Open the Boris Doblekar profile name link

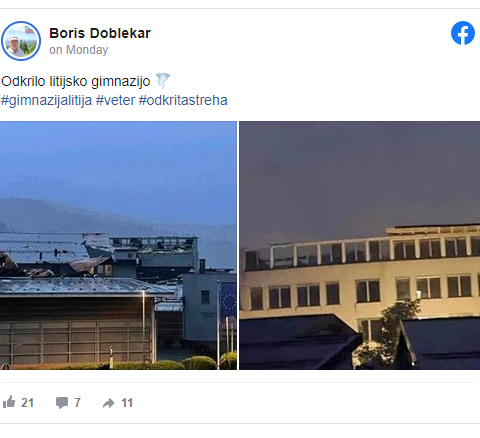pos(100,33)
